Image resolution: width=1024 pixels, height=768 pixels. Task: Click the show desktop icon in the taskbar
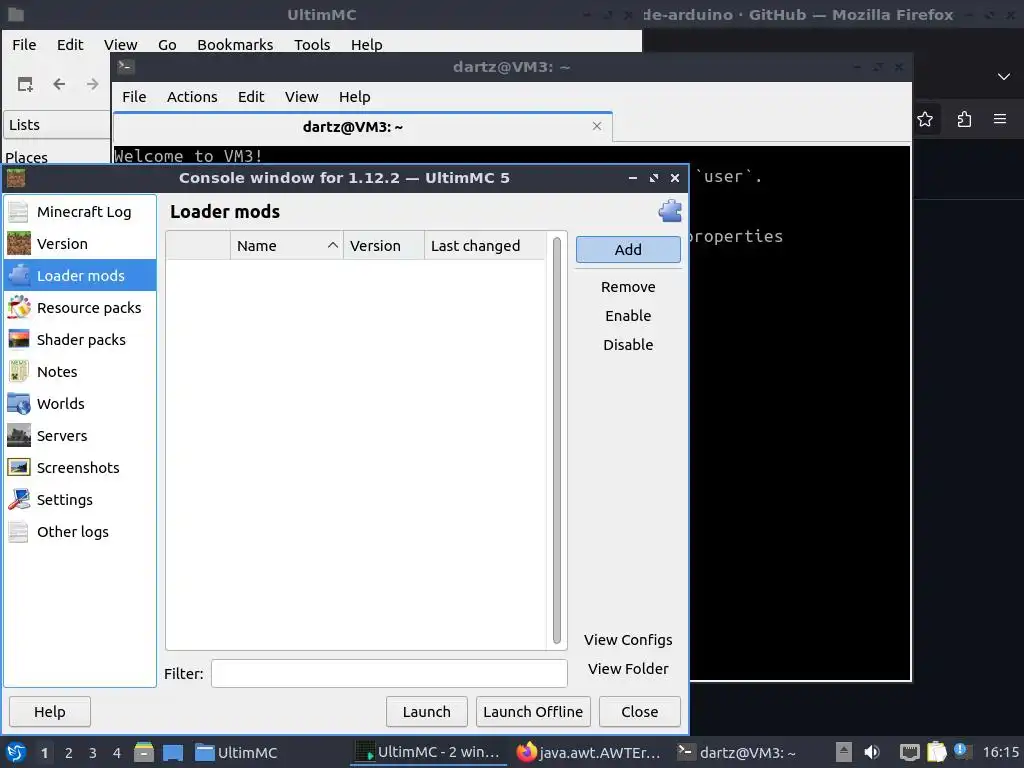coord(172,752)
